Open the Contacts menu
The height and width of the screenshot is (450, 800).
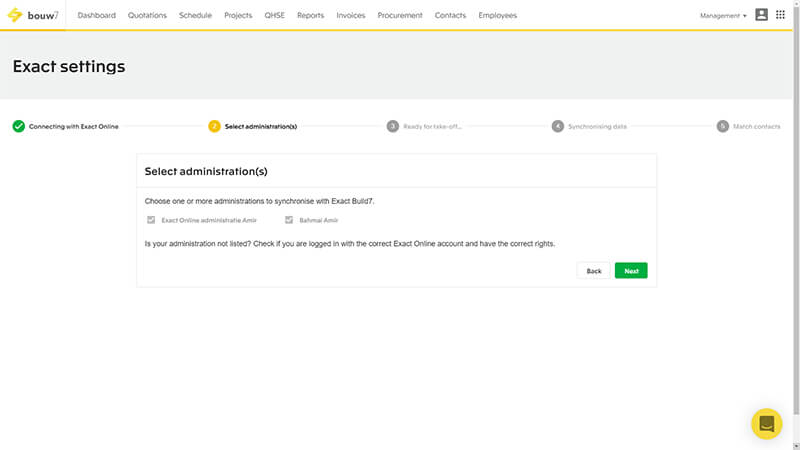(450, 15)
